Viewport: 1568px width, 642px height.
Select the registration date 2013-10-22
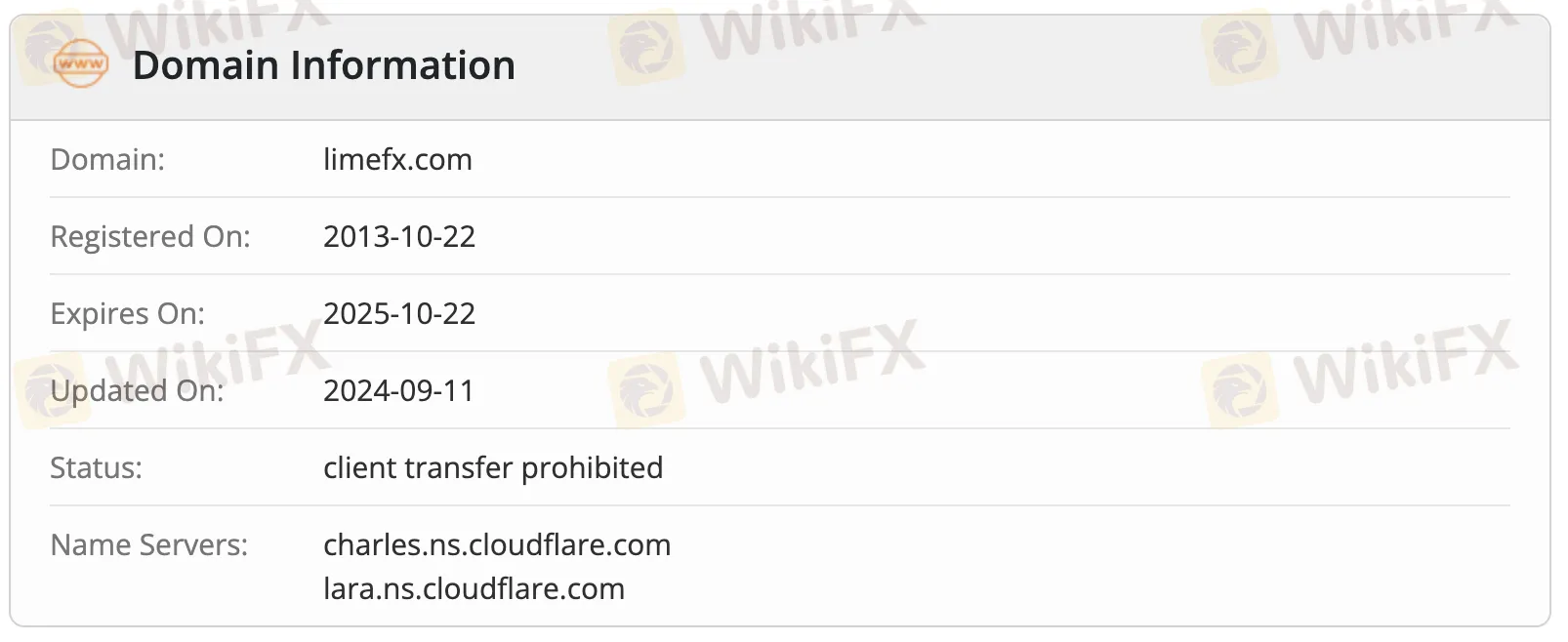click(399, 236)
